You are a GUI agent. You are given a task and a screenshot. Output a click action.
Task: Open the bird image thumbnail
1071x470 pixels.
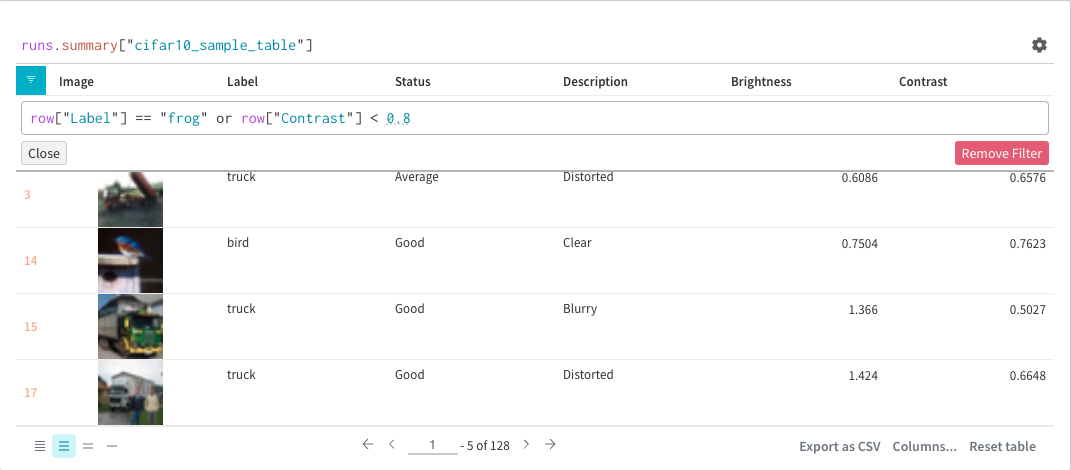(x=130, y=260)
